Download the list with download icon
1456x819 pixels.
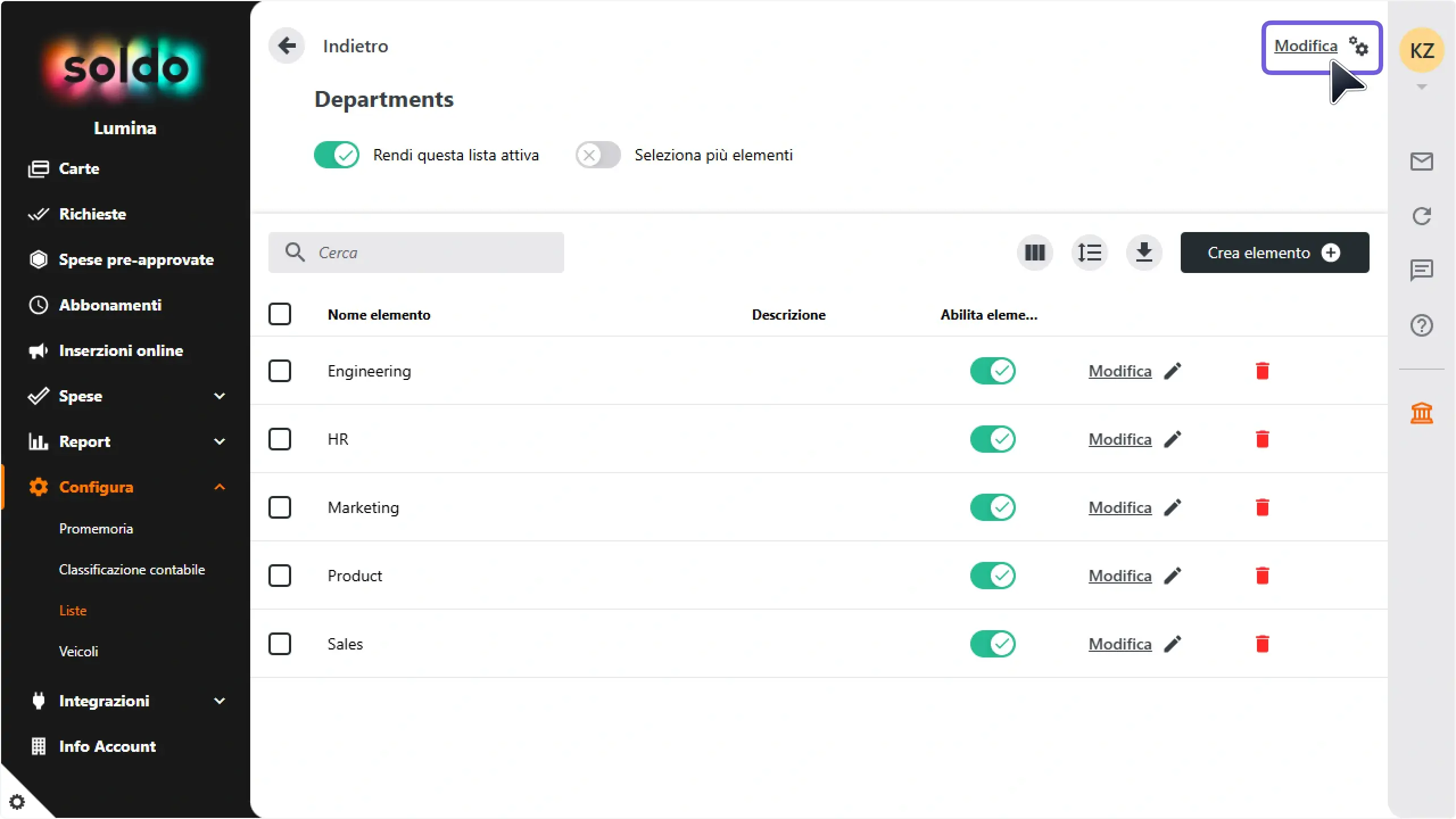click(1144, 253)
